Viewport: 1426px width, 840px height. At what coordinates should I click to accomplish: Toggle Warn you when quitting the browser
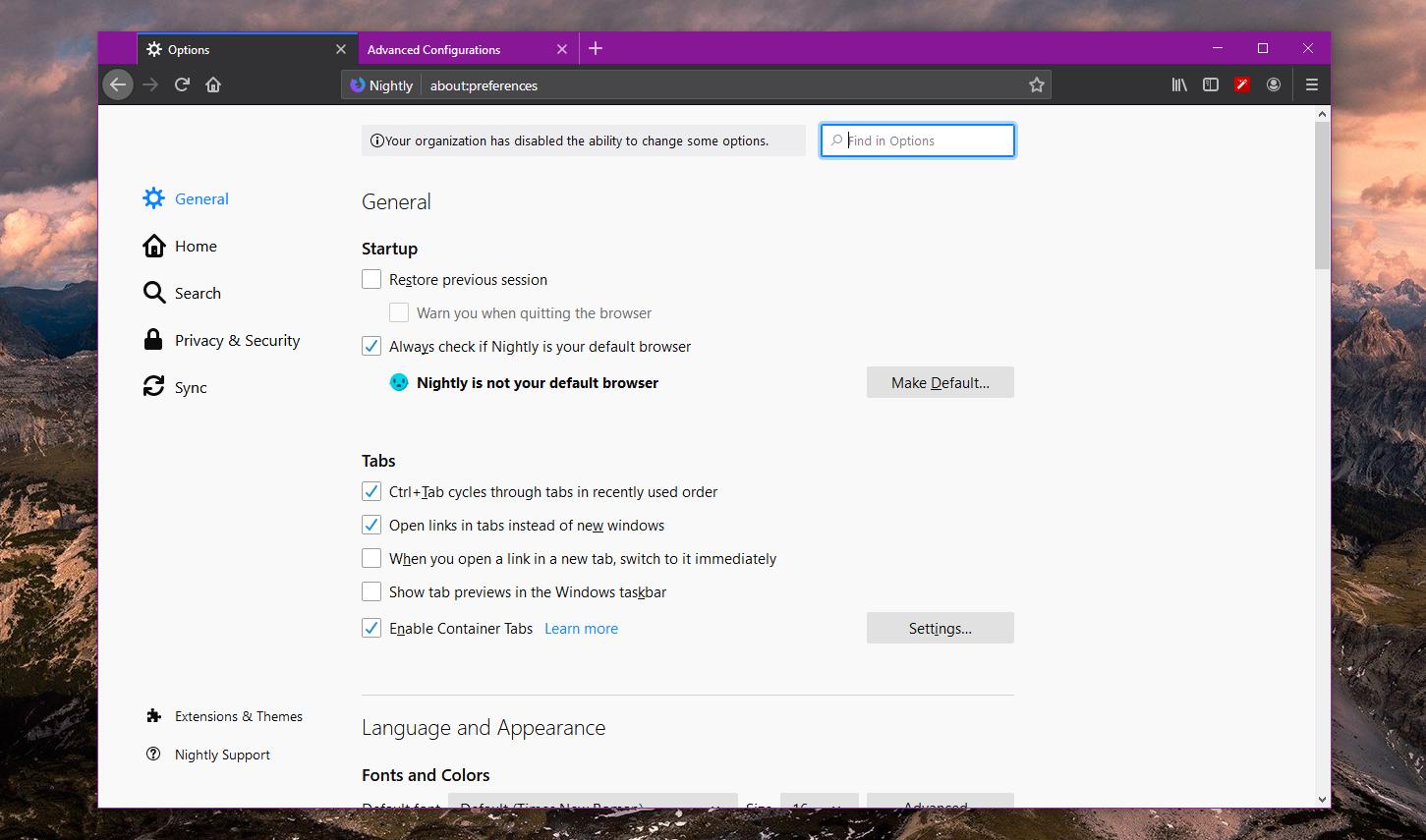(x=399, y=312)
